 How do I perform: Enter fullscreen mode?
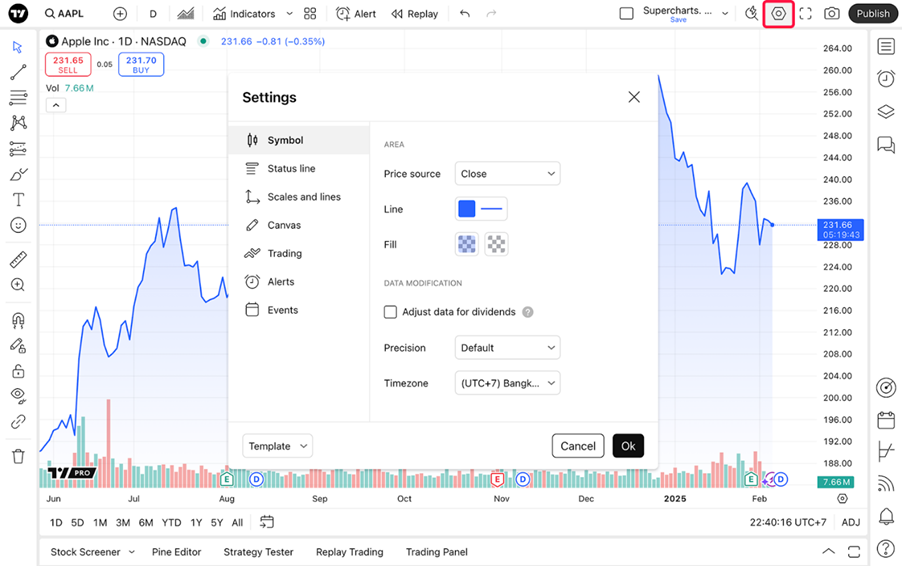click(805, 14)
